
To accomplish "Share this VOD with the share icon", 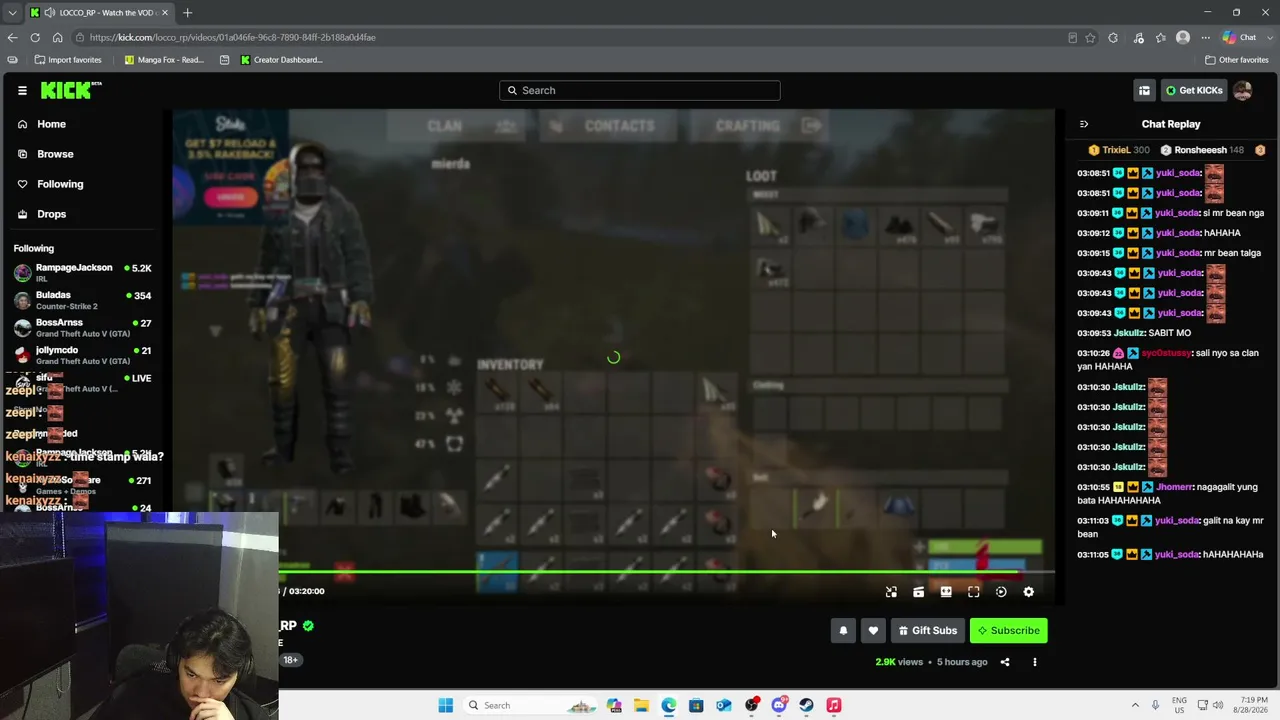I will pyautogui.click(x=1005, y=662).
